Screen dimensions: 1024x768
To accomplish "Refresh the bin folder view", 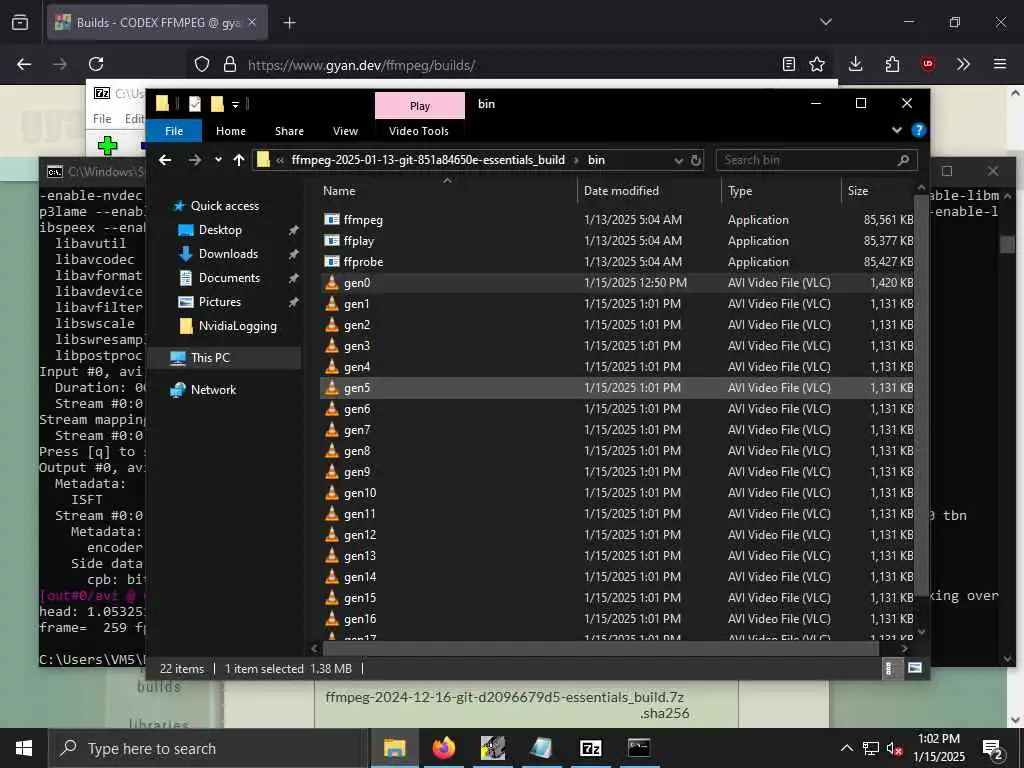I will [x=696, y=160].
